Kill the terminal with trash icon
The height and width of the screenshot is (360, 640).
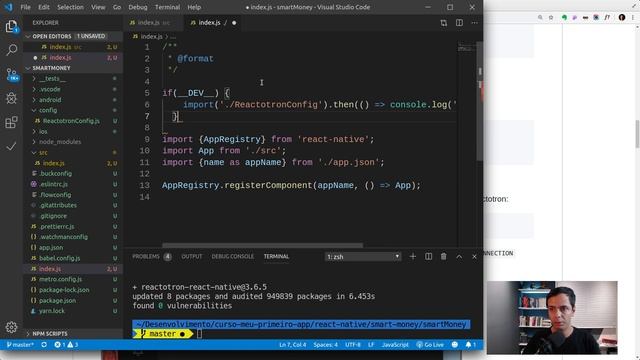(443, 256)
